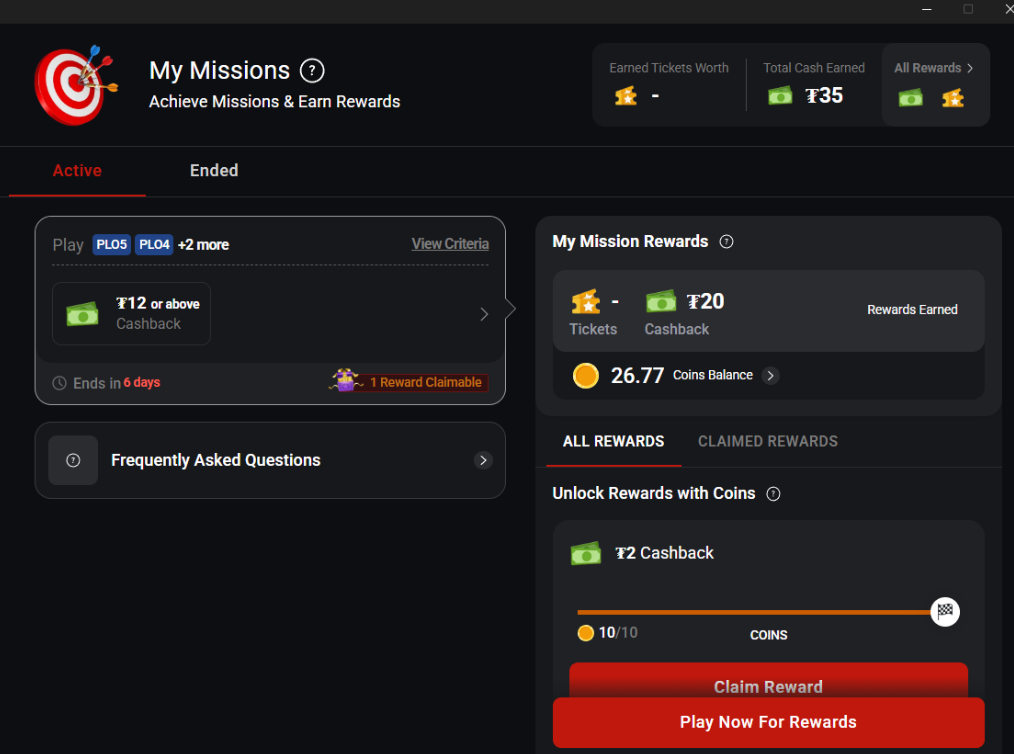The width and height of the screenshot is (1014, 754).
Task: Switch to the Active tab
Action: tap(77, 171)
